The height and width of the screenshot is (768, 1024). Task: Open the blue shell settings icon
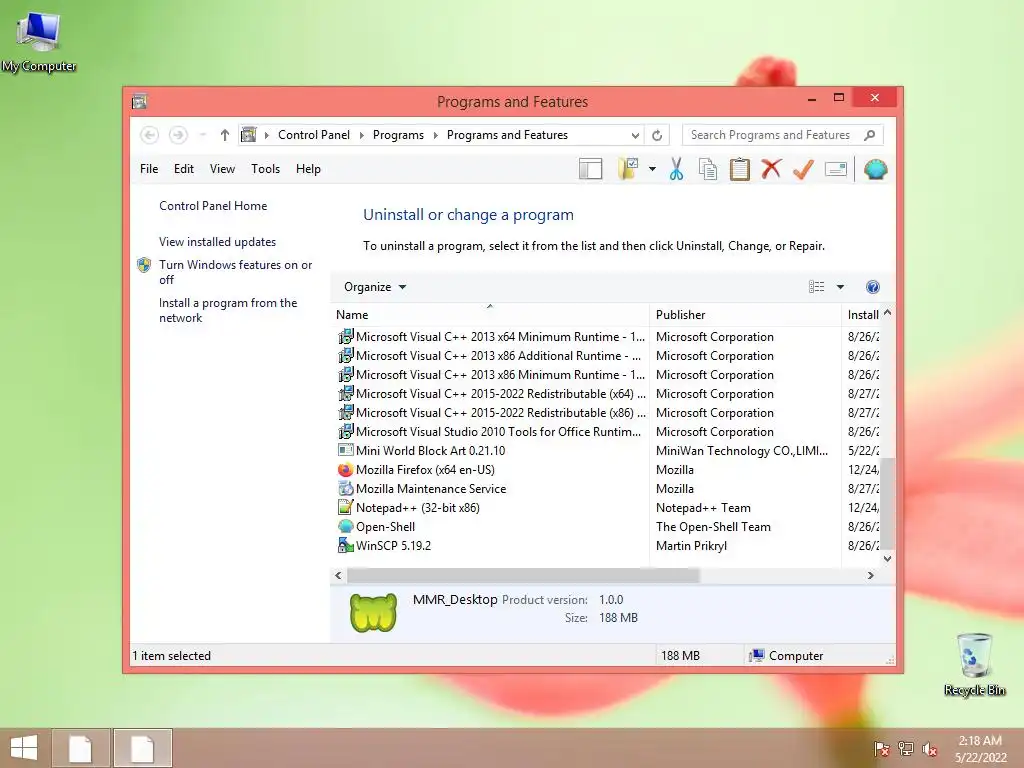(x=875, y=169)
